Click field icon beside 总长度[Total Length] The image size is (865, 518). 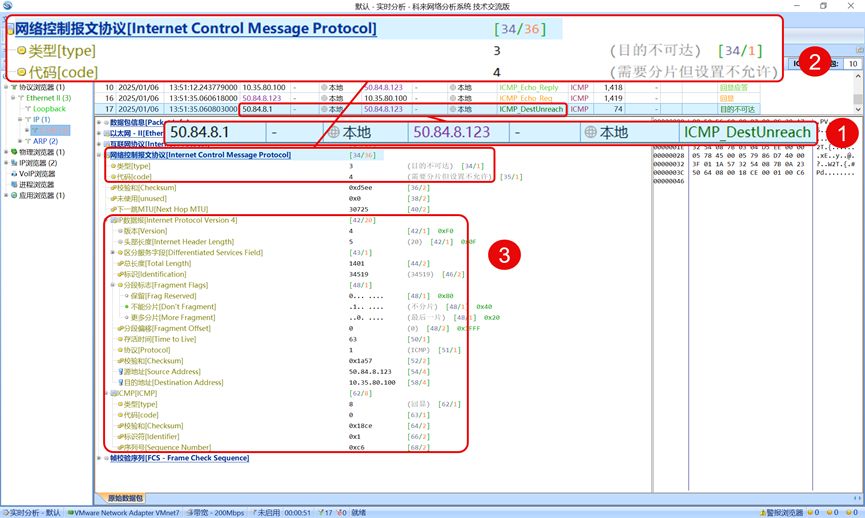click(x=120, y=264)
